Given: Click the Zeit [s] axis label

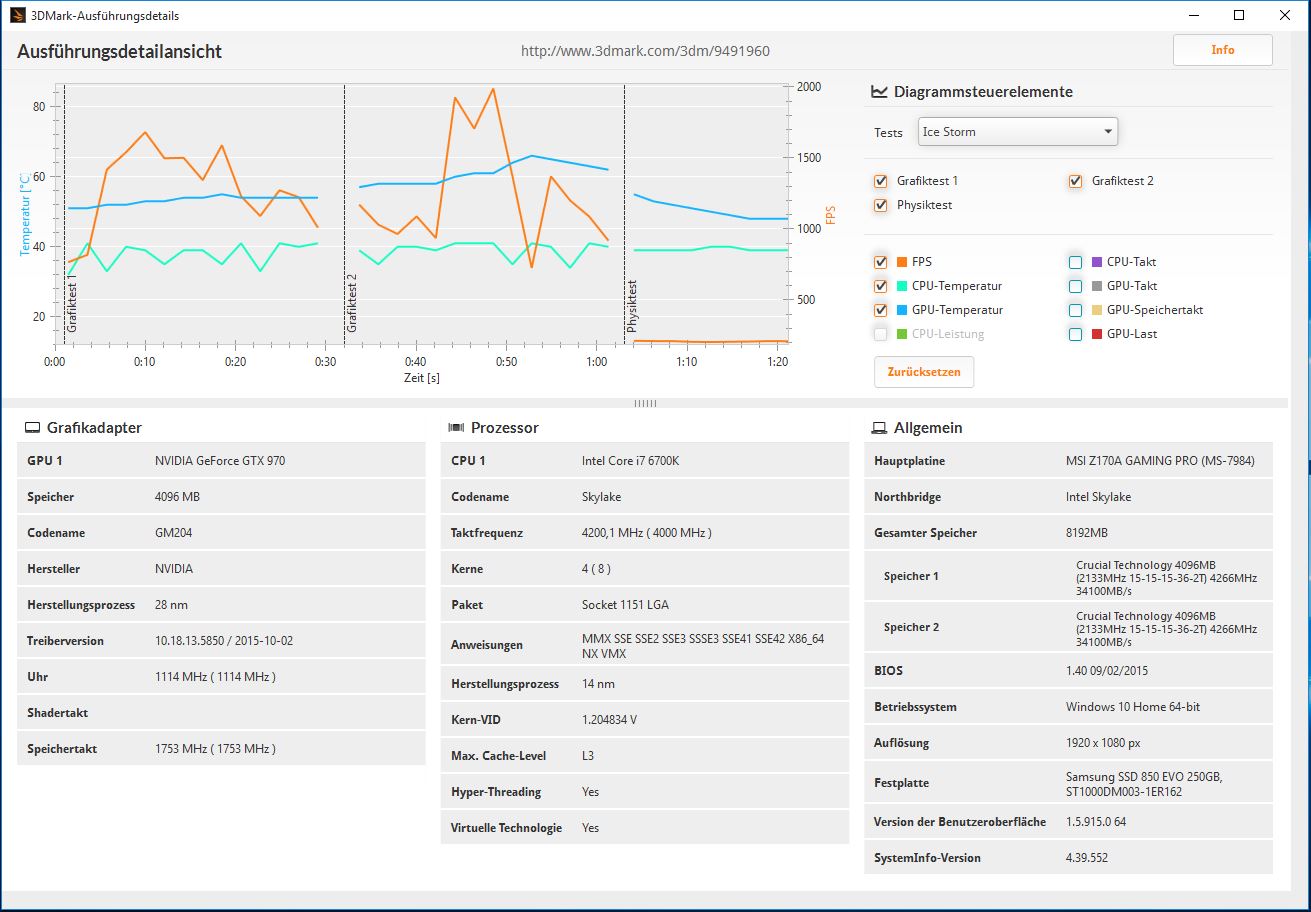Looking at the screenshot, I should [x=420, y=378].
